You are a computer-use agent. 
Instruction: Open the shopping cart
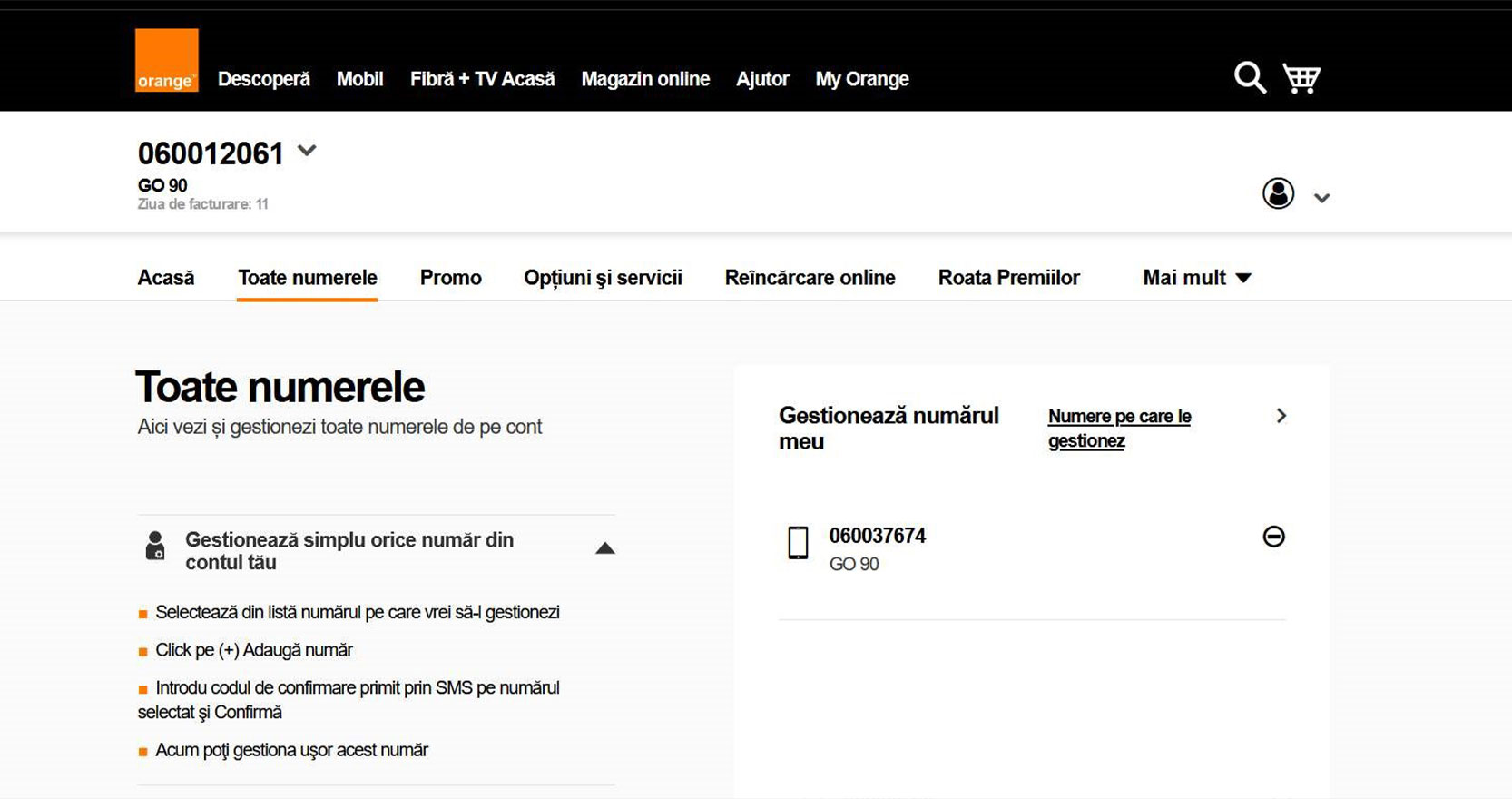point(1301,78)
